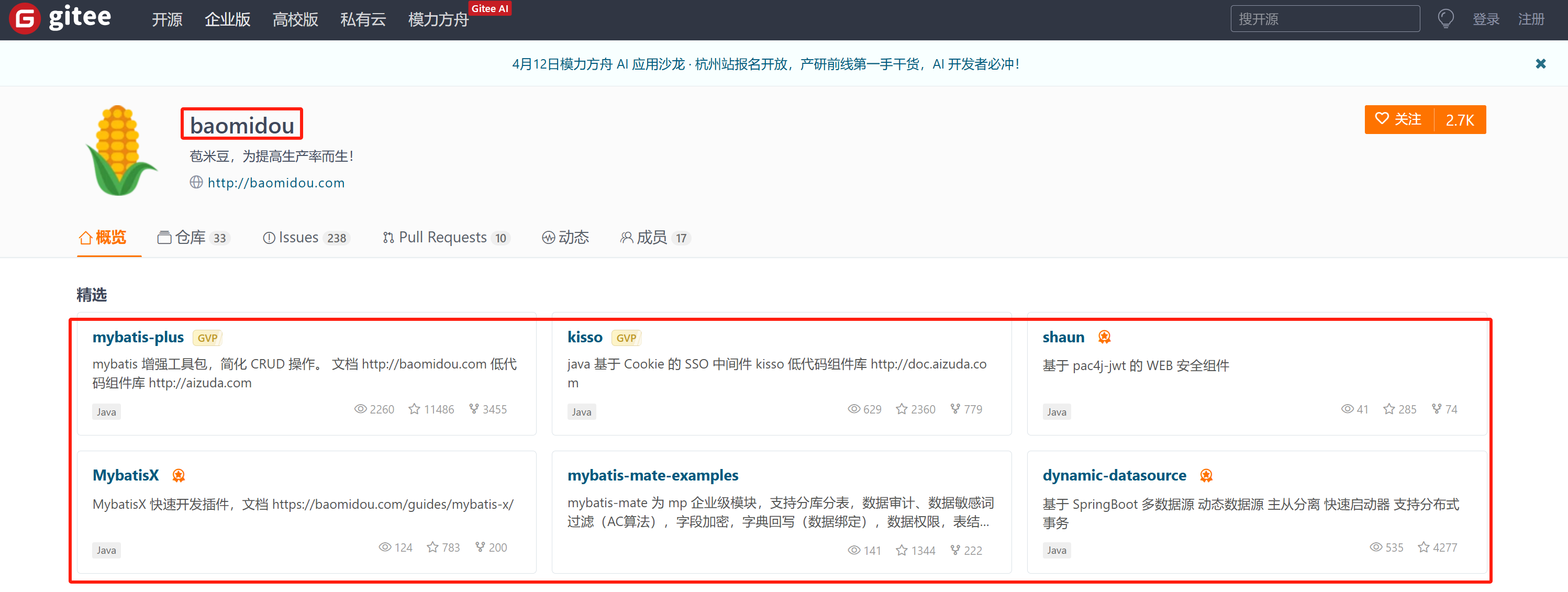Click the lightbulb icon in header
The image size is (1568, 592).
(x=1445, y=19)
